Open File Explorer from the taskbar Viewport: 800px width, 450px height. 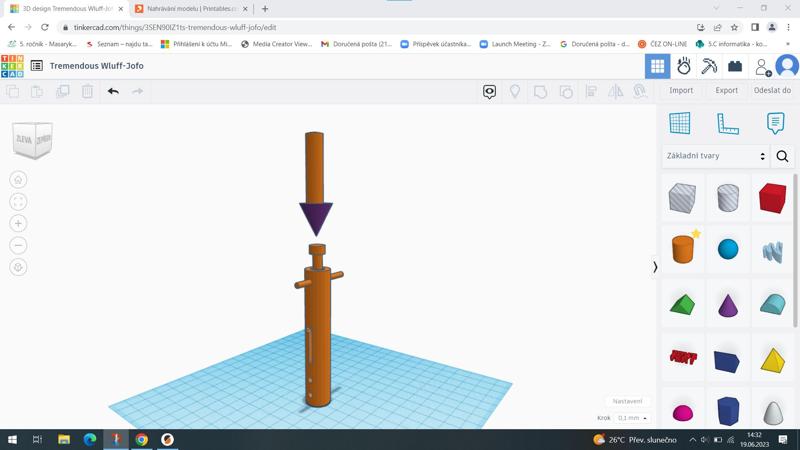tap(64, 439)
